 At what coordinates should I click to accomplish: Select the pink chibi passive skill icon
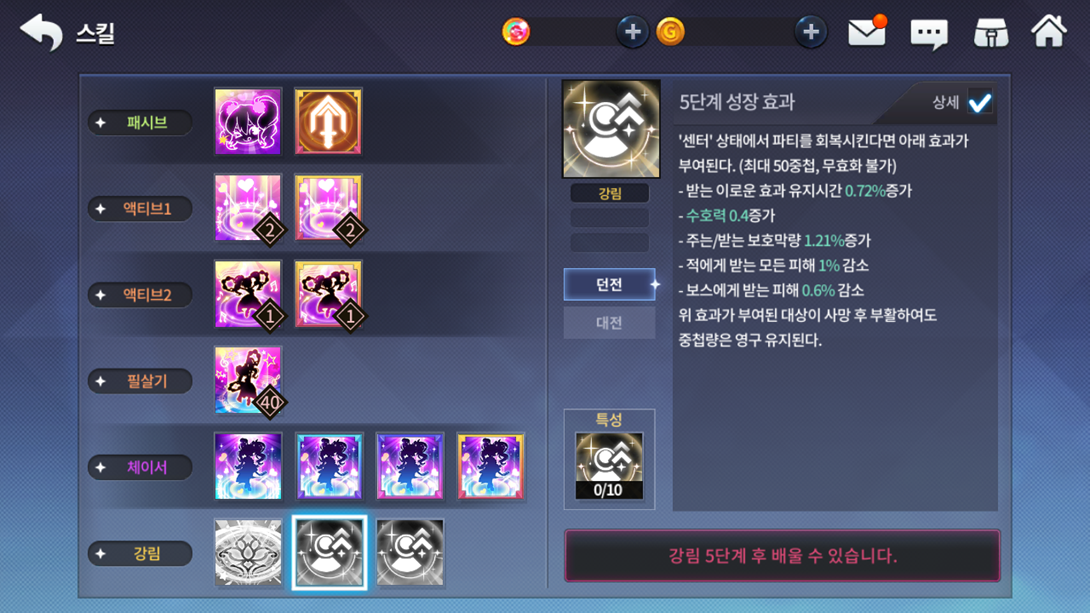pyautogui.click(x=248, y=122)
